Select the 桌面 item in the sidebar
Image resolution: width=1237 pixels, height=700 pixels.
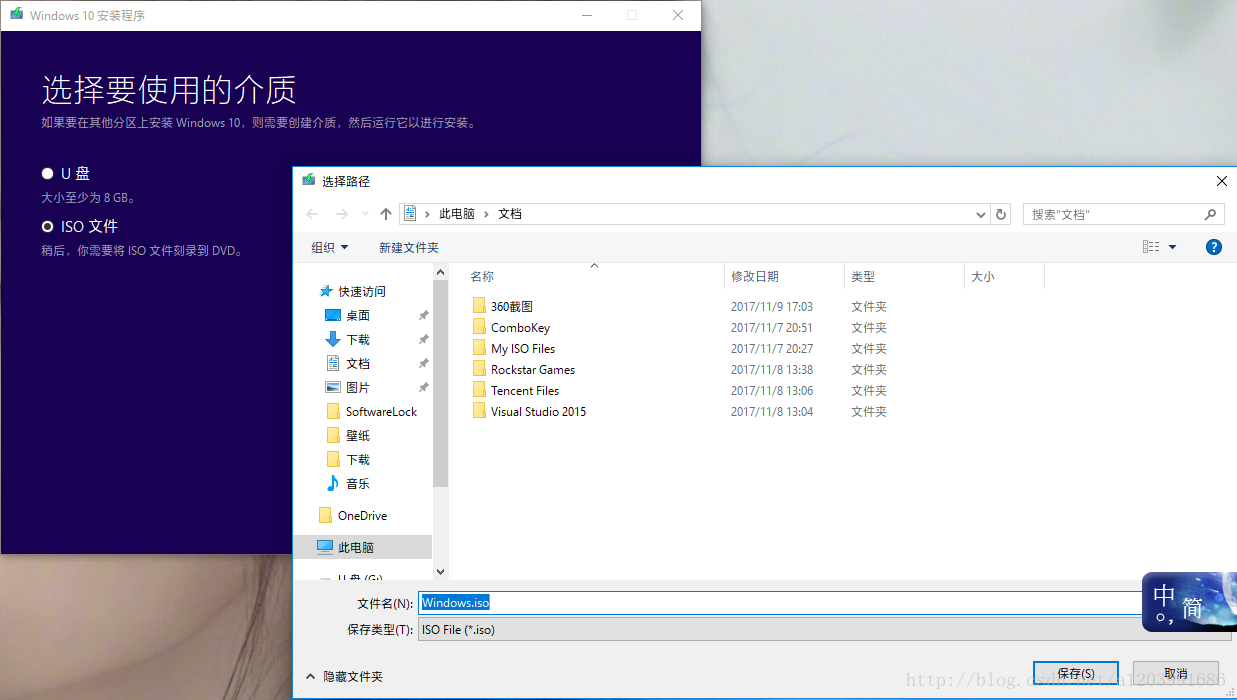click(358, 315)
